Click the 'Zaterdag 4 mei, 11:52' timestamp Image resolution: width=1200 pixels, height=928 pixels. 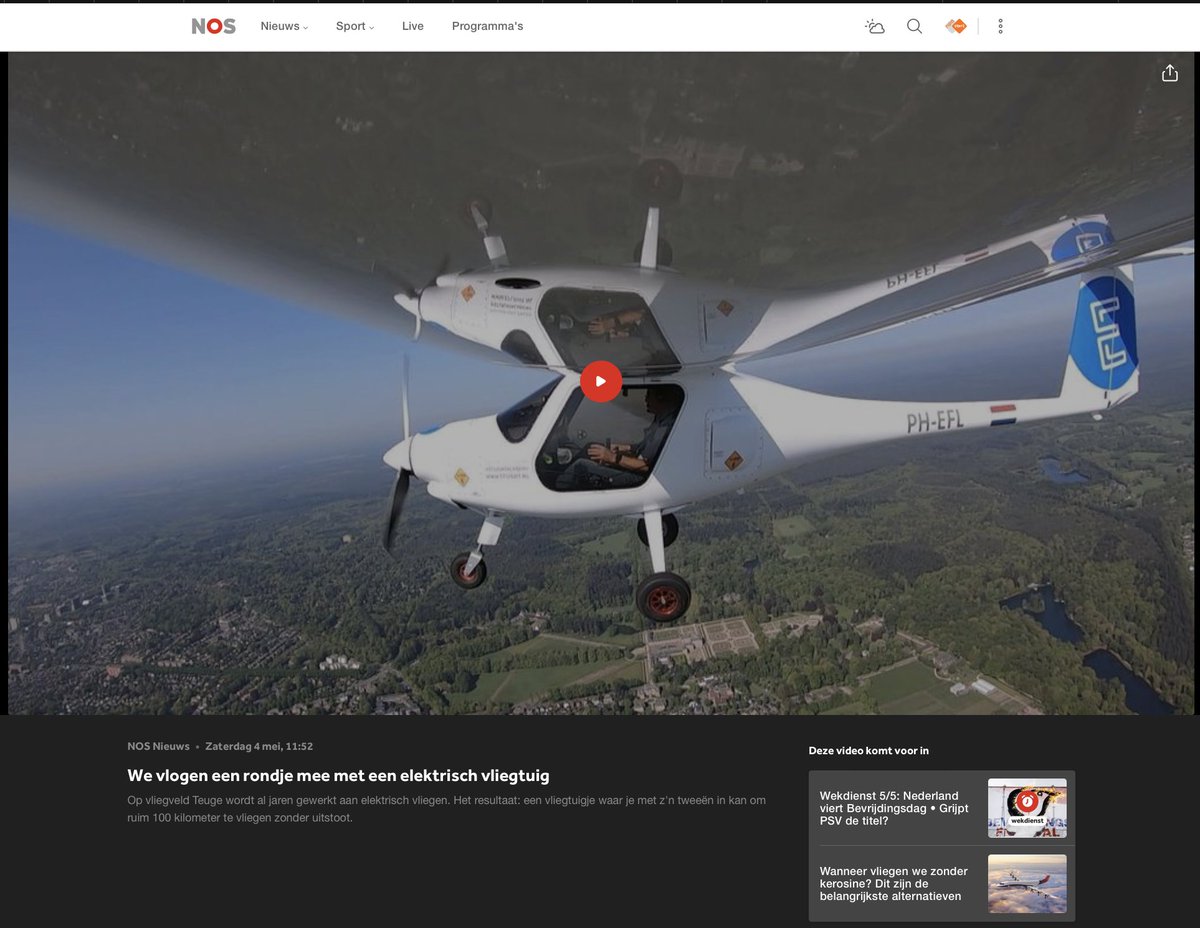(259, 746)
